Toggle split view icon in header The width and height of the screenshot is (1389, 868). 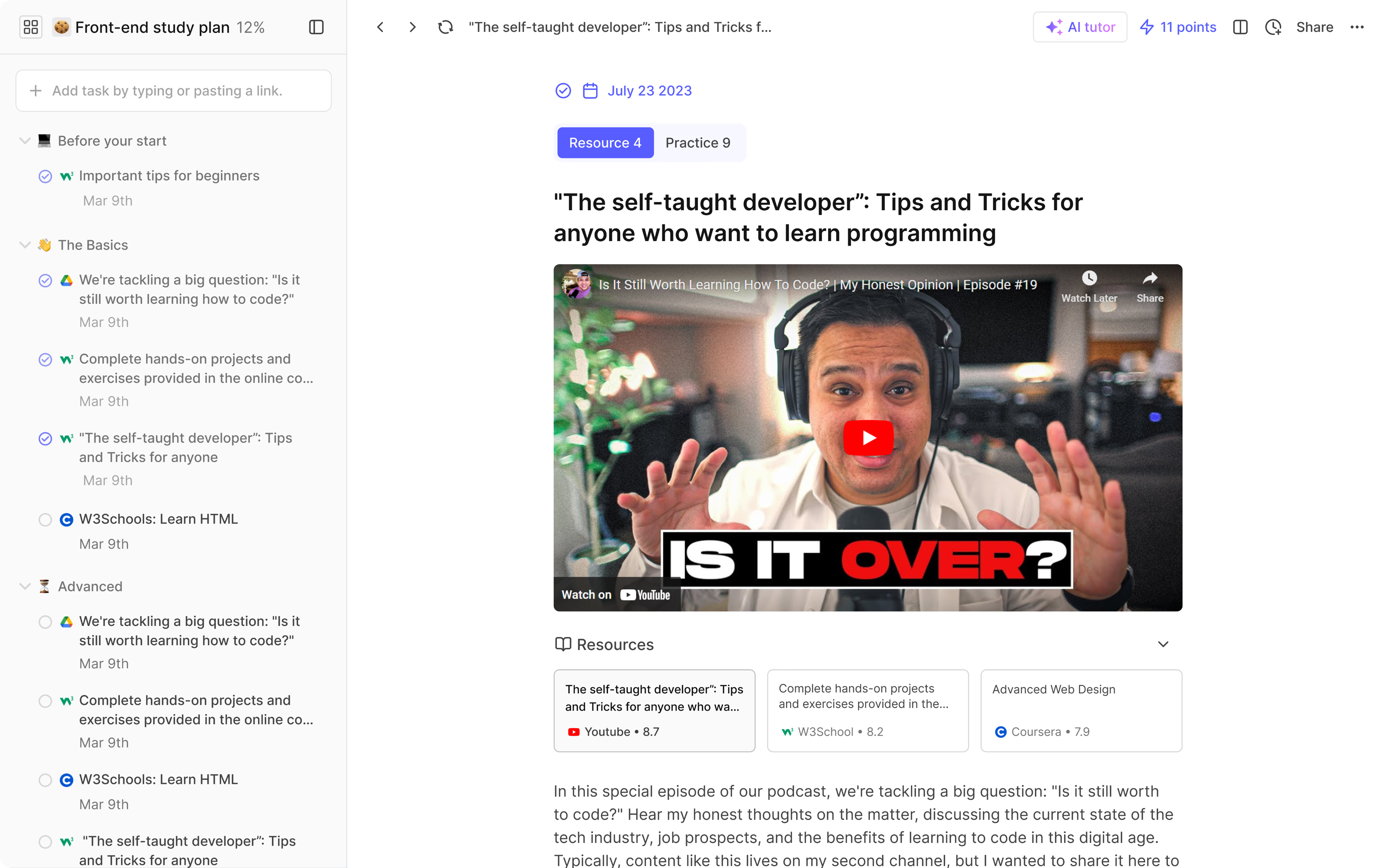tap(1240, 27)
